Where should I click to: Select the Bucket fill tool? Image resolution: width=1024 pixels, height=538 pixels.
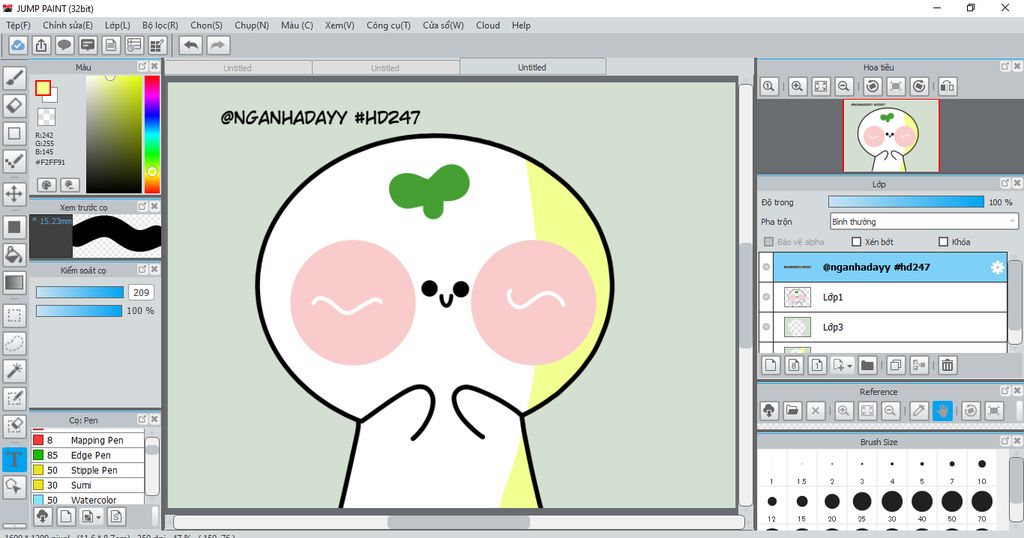[14, 255]
